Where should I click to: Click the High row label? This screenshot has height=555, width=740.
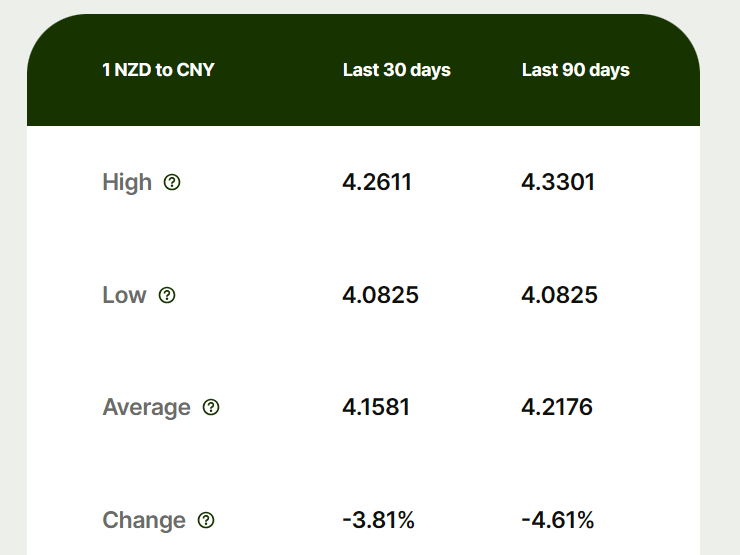coord(127,183)
